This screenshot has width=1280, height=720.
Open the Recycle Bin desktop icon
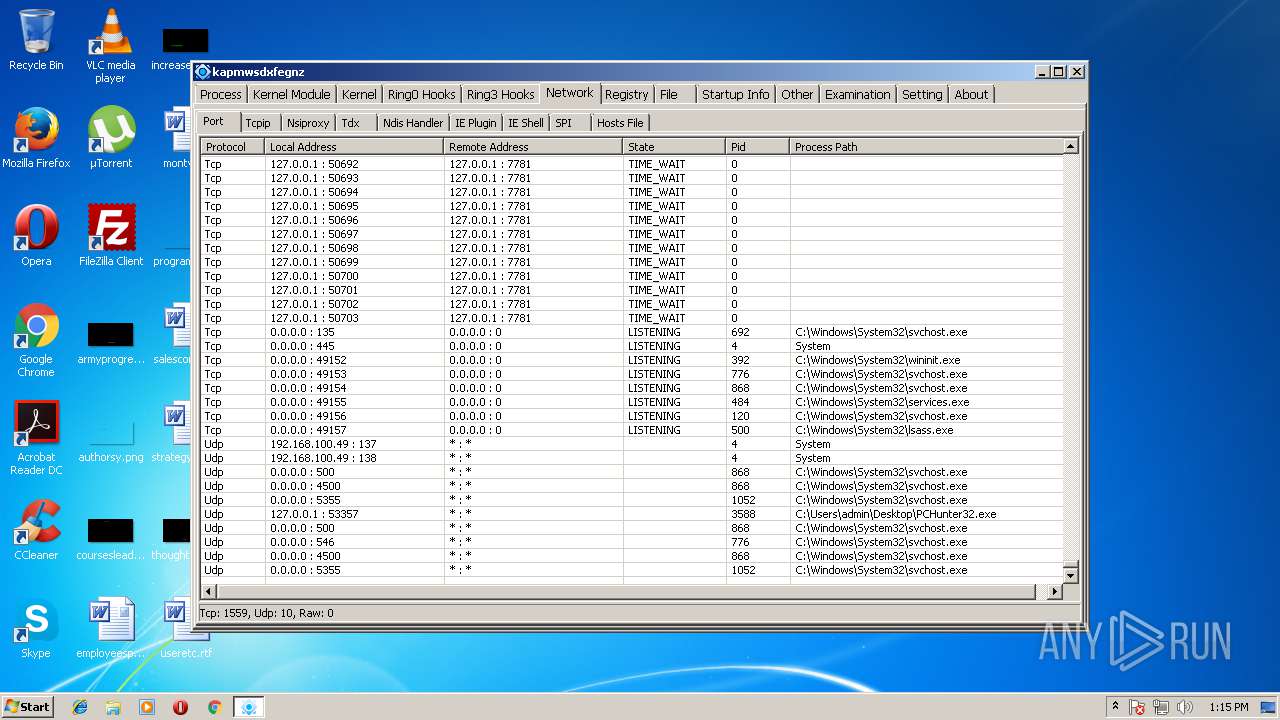(x=36, y=40)
